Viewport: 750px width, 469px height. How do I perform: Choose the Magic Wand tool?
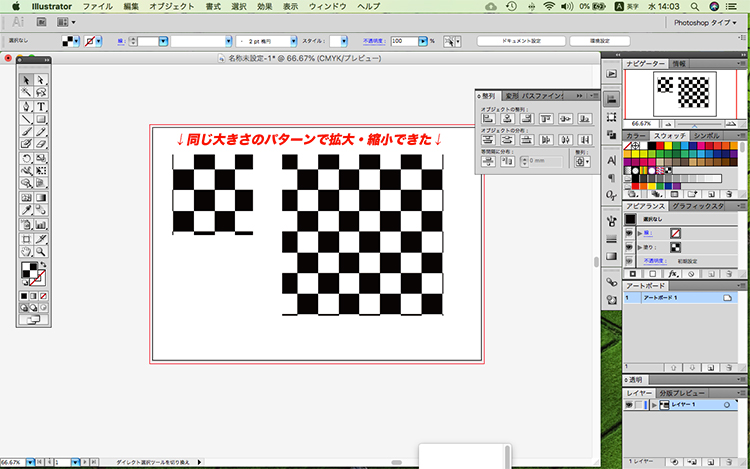coord(26,93)
